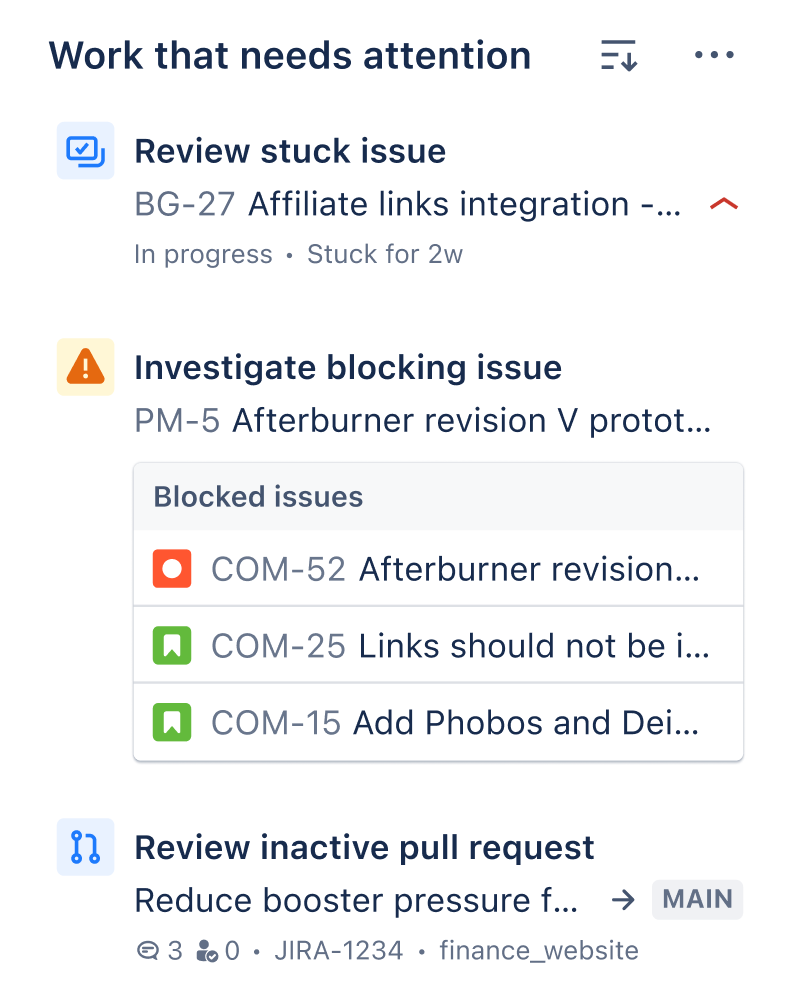This screenshot has height=1001, width=810.
Task: Select blocked issue COM-52 Afterburner revision
Action: click(455, 569)
